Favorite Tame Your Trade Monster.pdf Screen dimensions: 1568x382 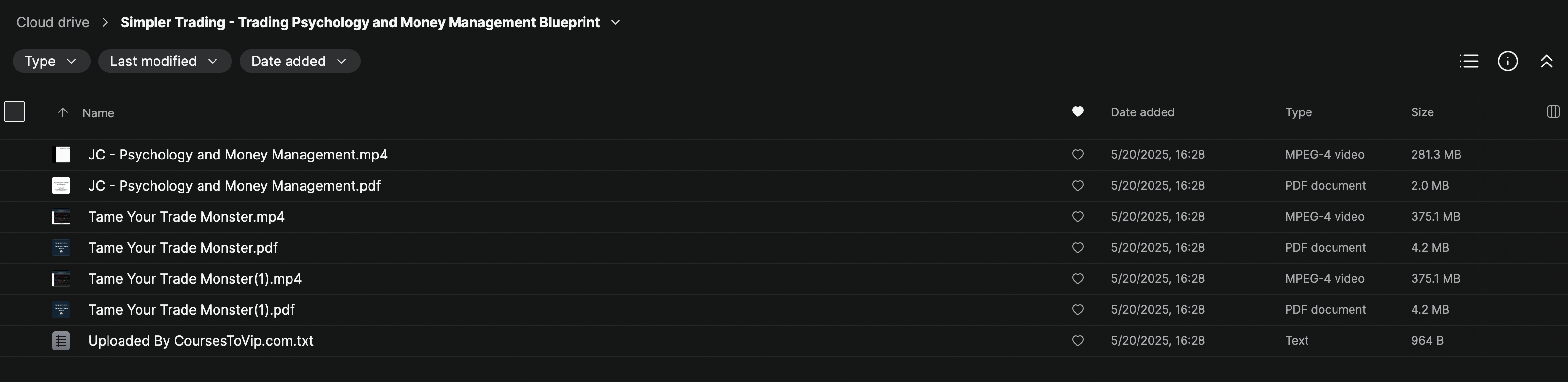(1077, 248)
